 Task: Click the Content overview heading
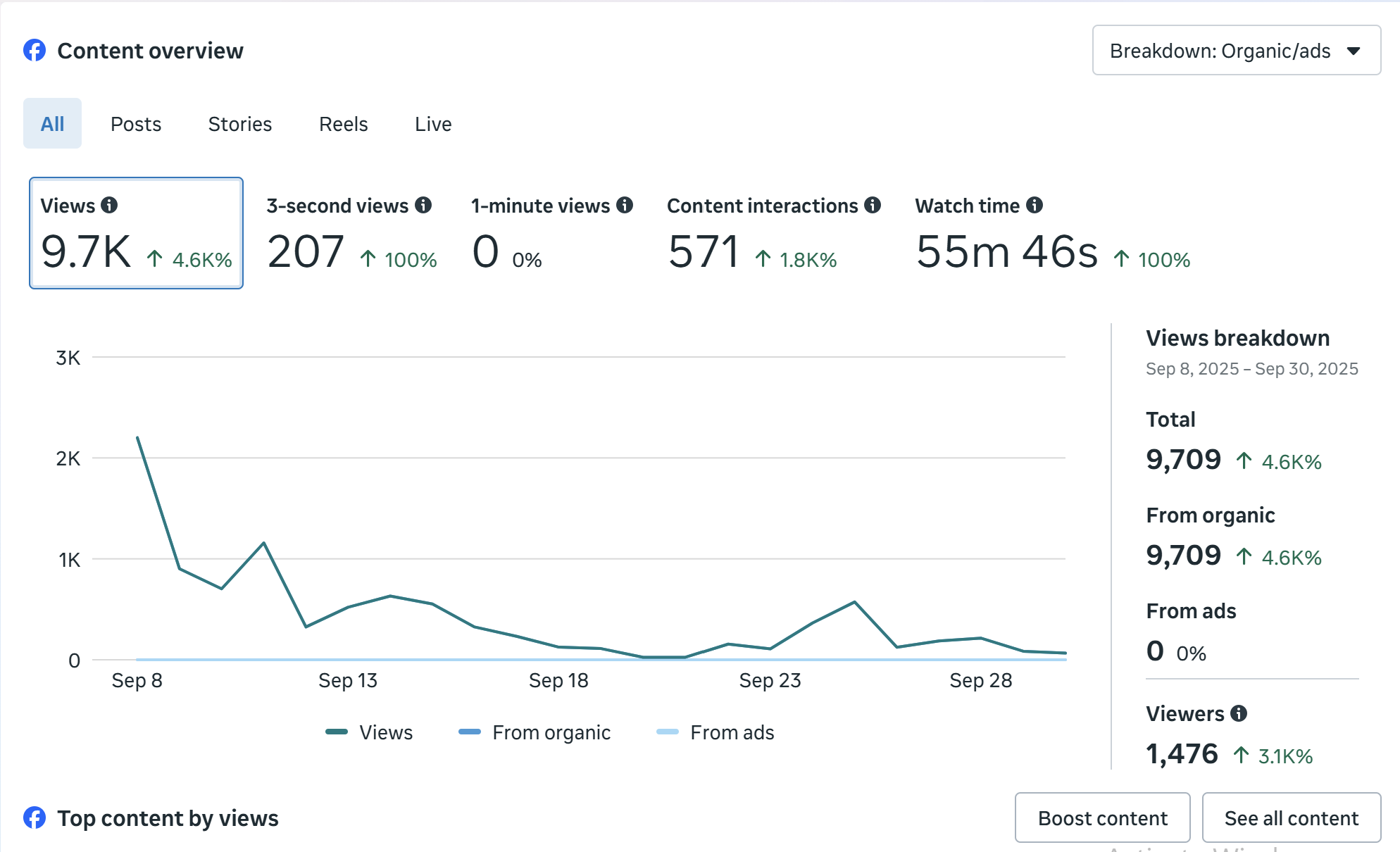click(x=150, y=51)
